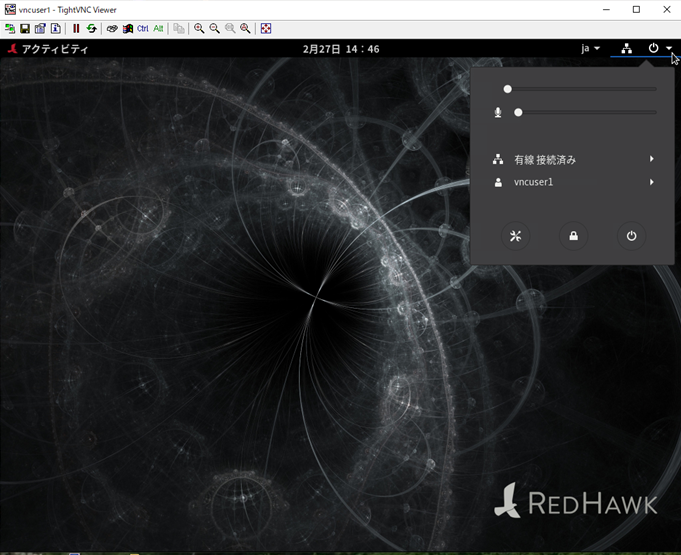
Task: Expand the 有線 接続済み network submenu
Action: coord(573,159)
